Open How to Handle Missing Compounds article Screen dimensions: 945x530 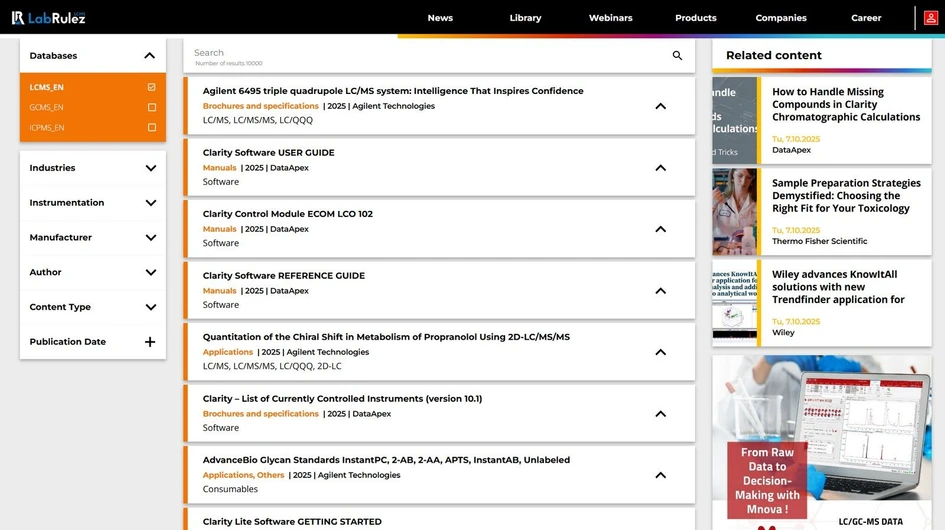pyautogui.click(x=845, y=104)
